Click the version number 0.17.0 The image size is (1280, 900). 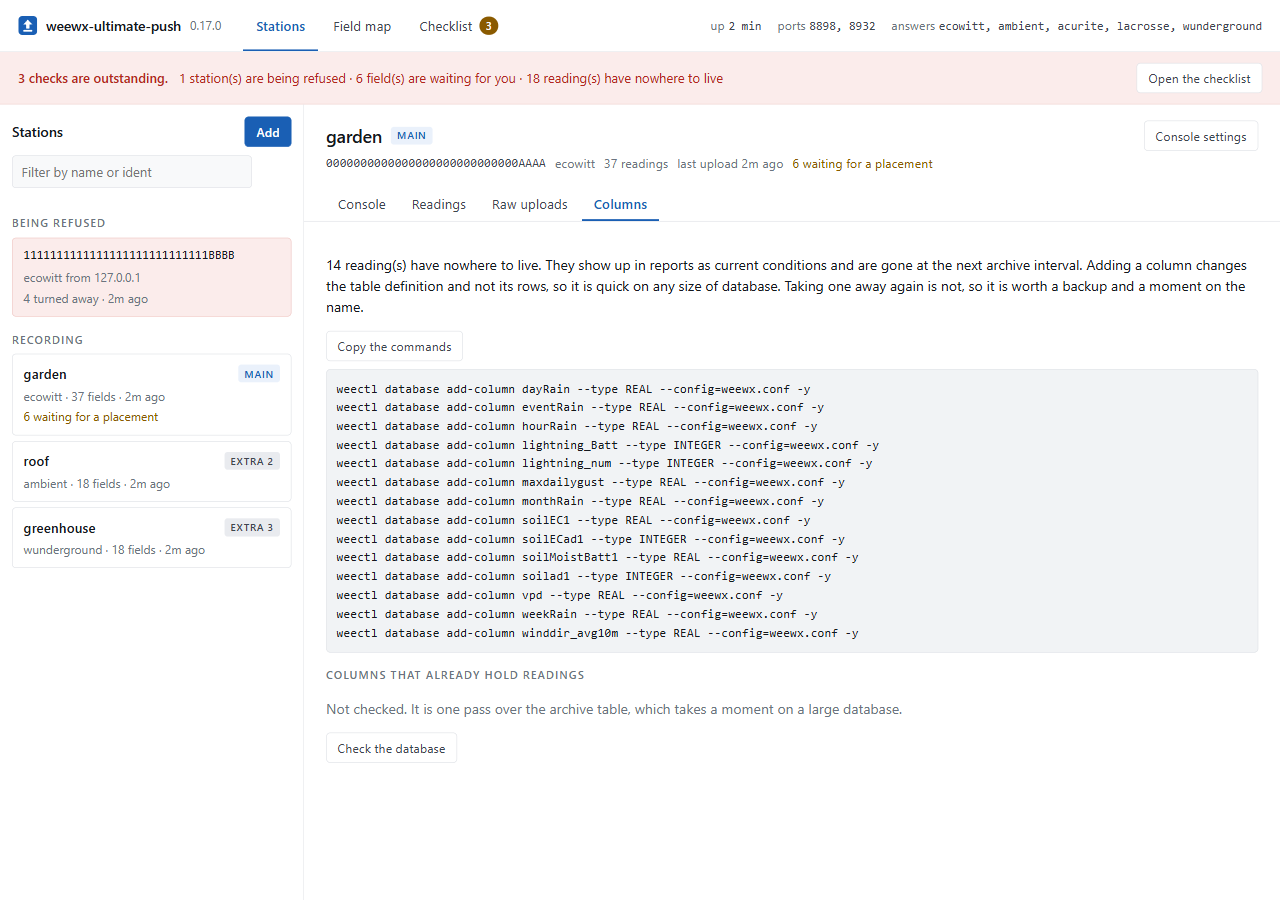pos(206,26)
